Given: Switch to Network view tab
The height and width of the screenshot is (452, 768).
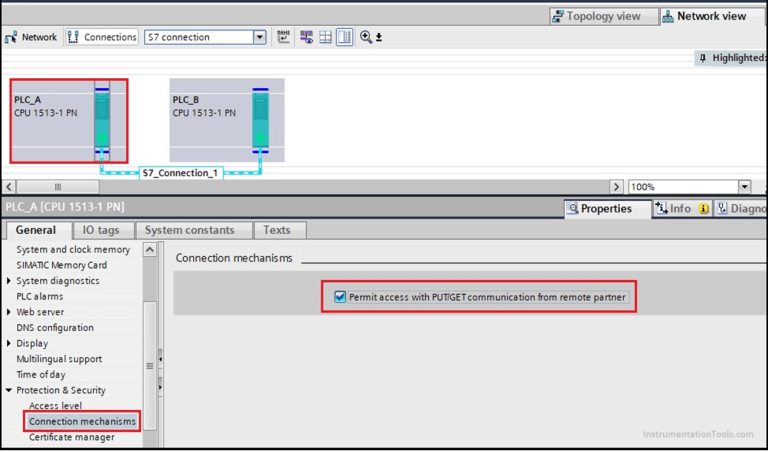Looking at the screenshot, I should coord(711,16).
